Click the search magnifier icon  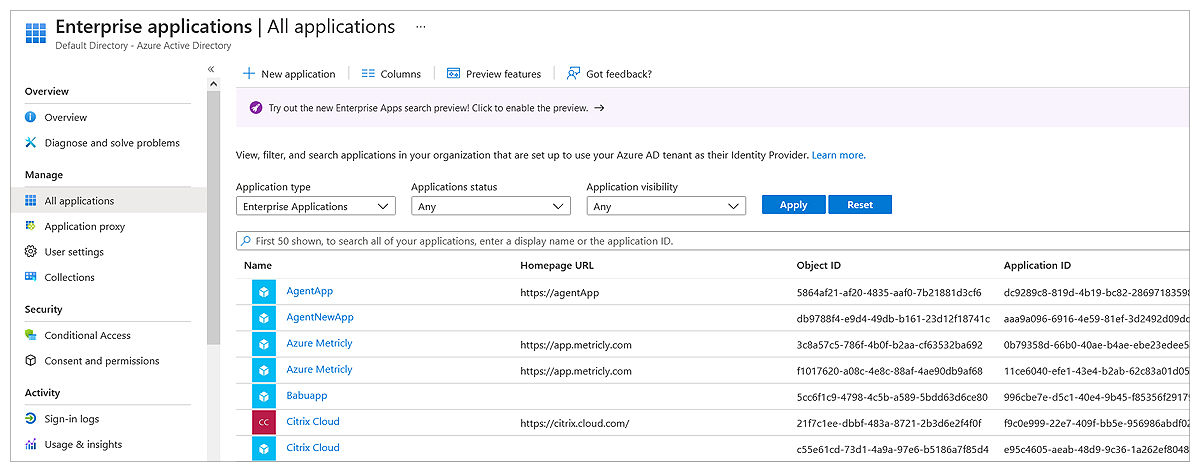[x=246, y=241]
